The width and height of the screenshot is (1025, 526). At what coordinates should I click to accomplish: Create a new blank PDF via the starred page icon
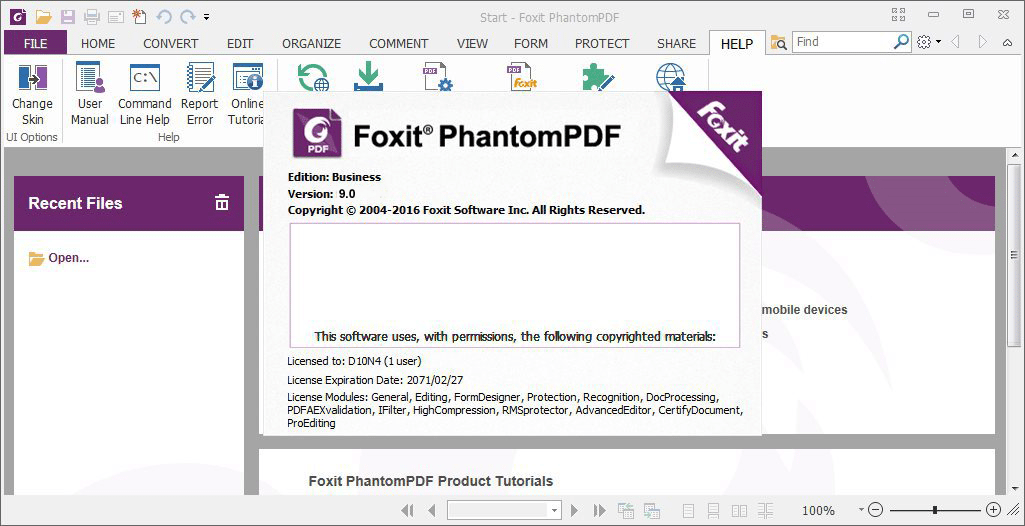tap(139, 16)
